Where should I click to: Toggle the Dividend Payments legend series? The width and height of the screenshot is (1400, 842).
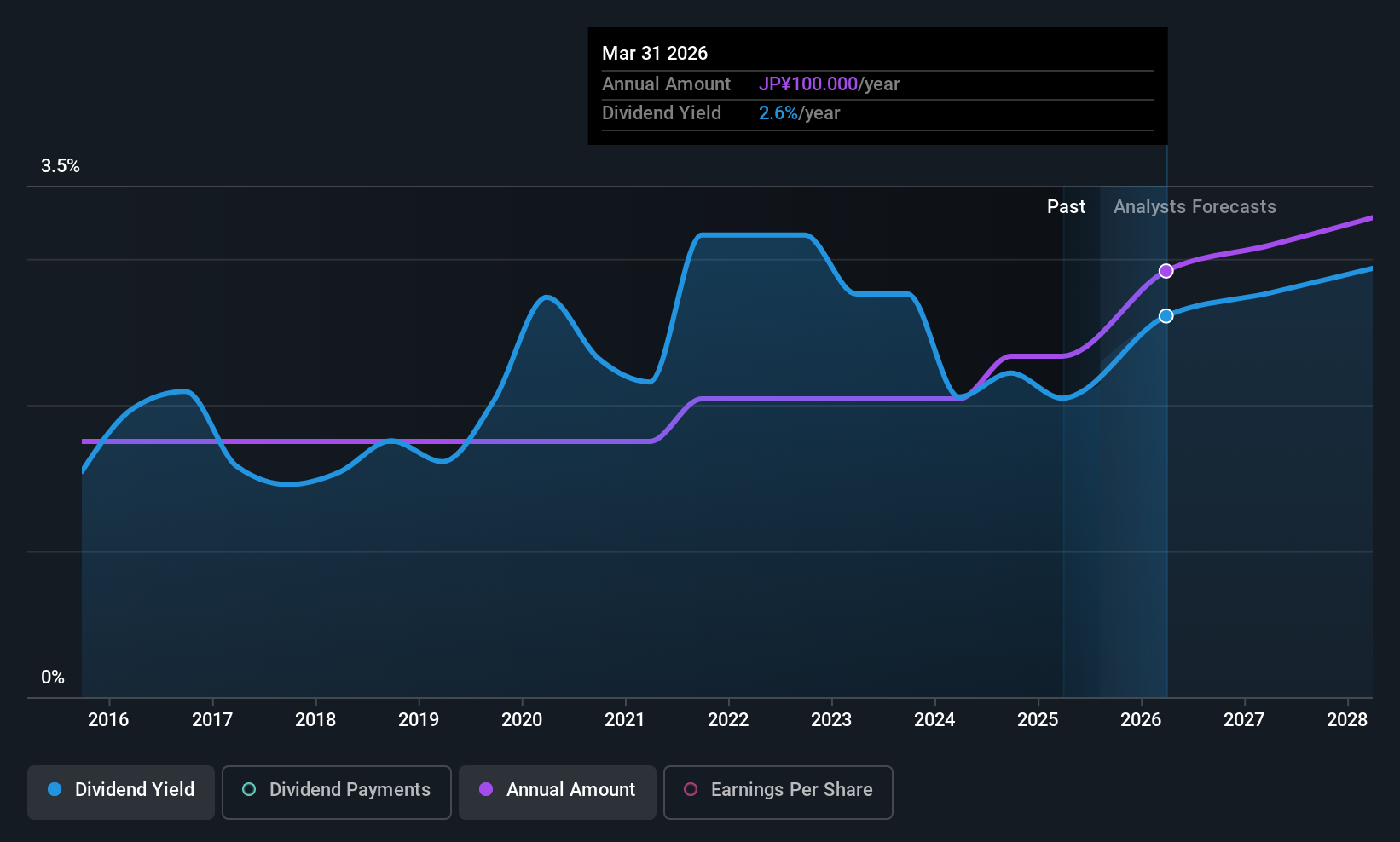tap(337, 792)
